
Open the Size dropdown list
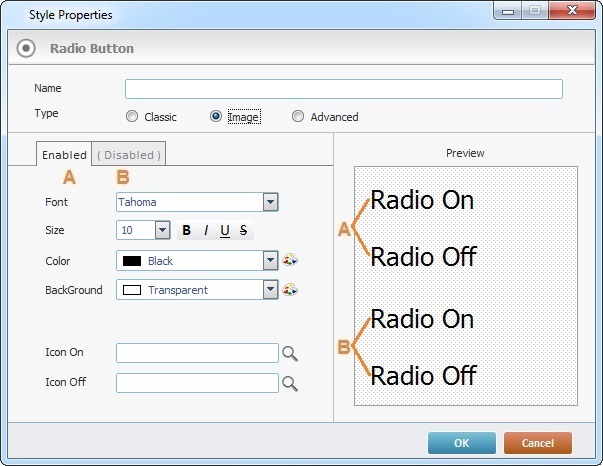point(163,231)
